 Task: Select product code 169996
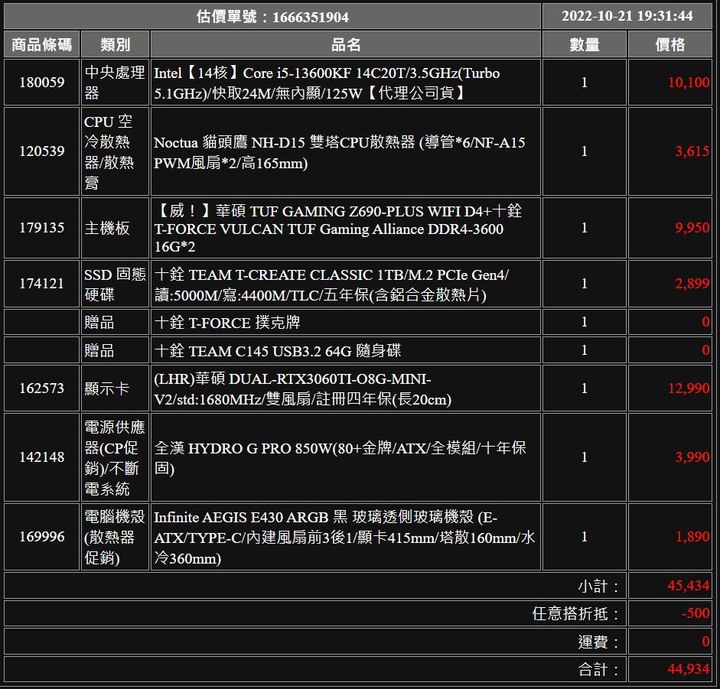point(42,537)
